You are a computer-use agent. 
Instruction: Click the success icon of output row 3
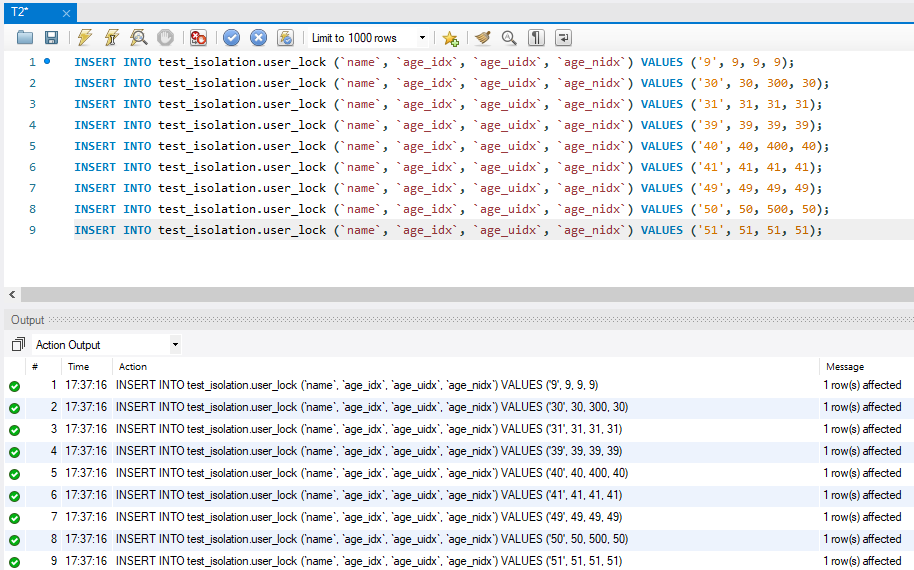(15, 431)
